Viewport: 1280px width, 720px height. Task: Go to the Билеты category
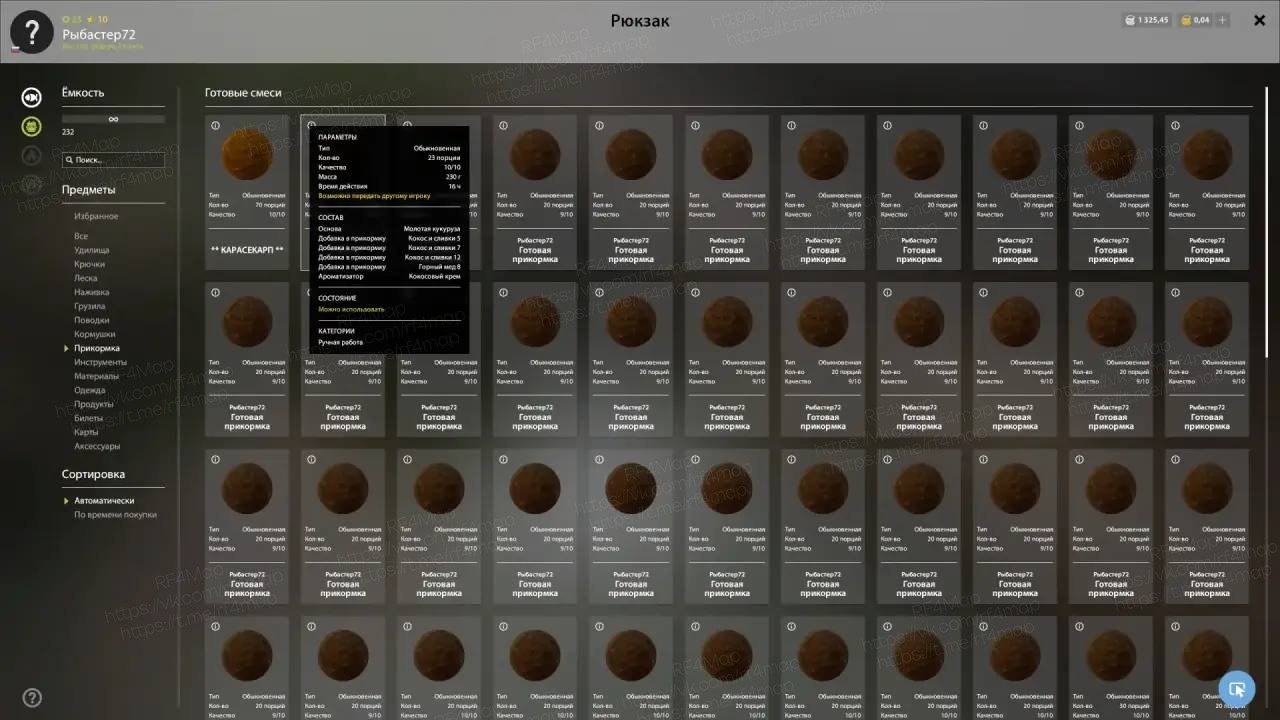click(x=89, y=419)
